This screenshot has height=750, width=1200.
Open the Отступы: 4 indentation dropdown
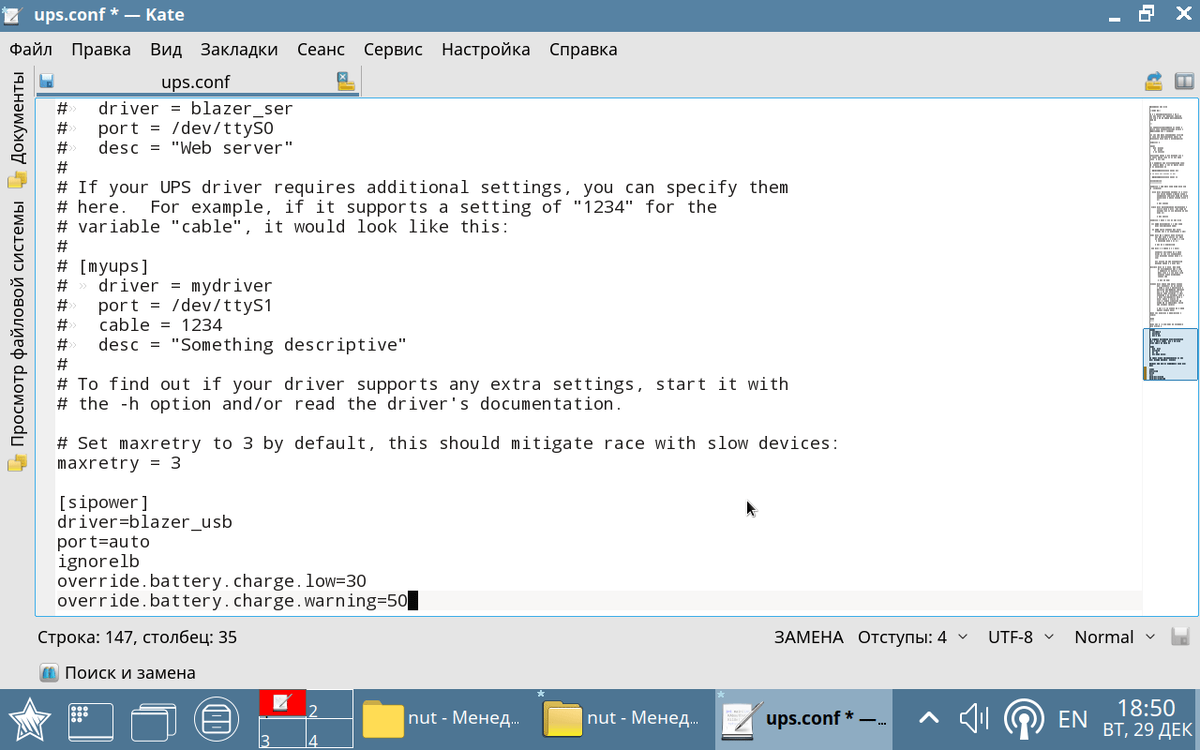coord(913,637)
